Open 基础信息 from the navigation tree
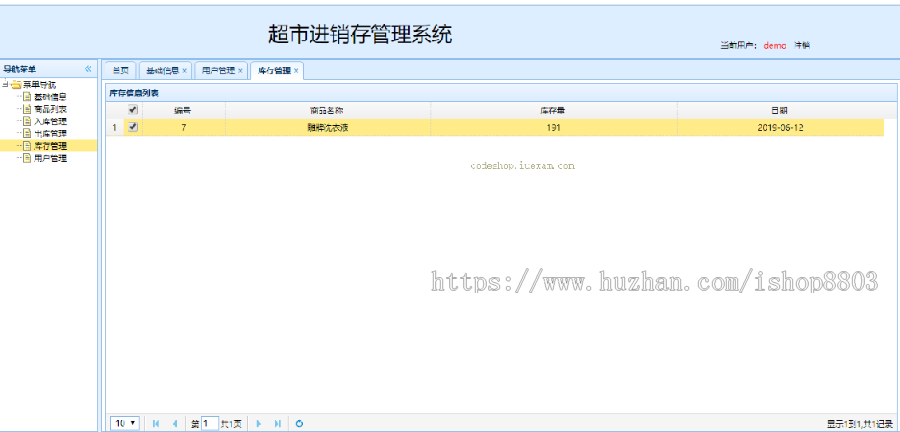The width and height of the screenshot is (900, 432). point(51,97)
